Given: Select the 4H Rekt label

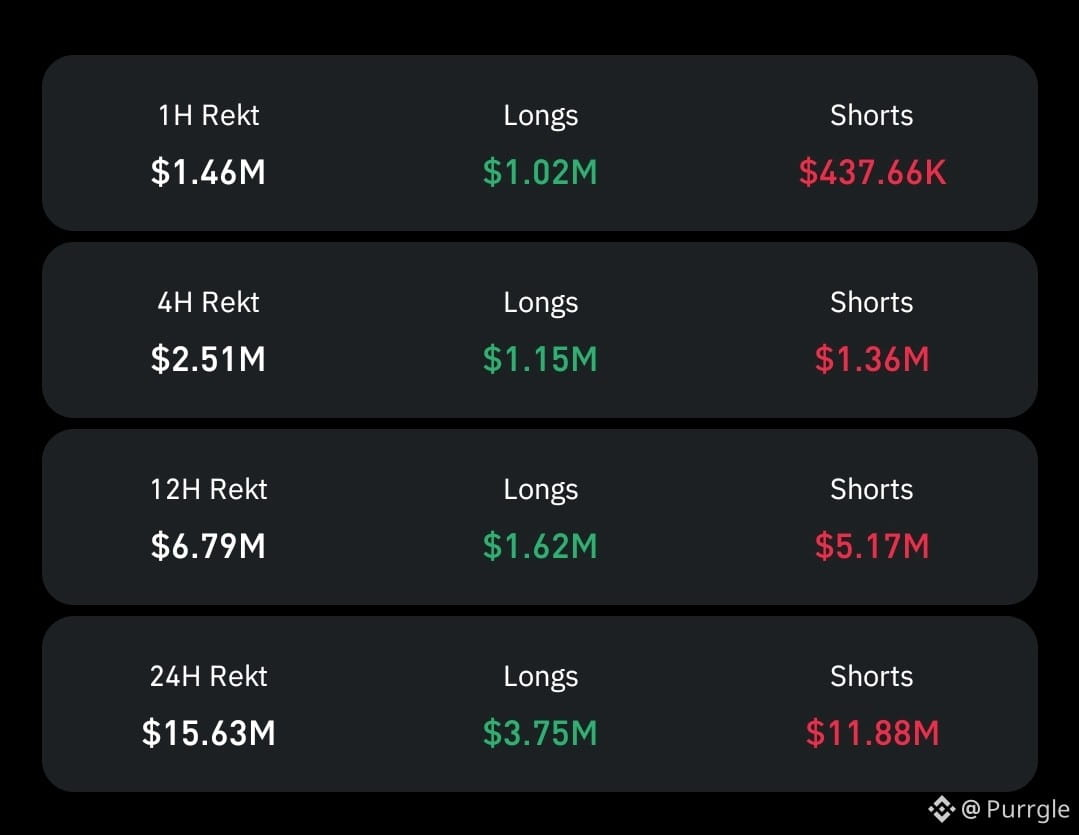Looking at the screenshot, I should point(209,302).
